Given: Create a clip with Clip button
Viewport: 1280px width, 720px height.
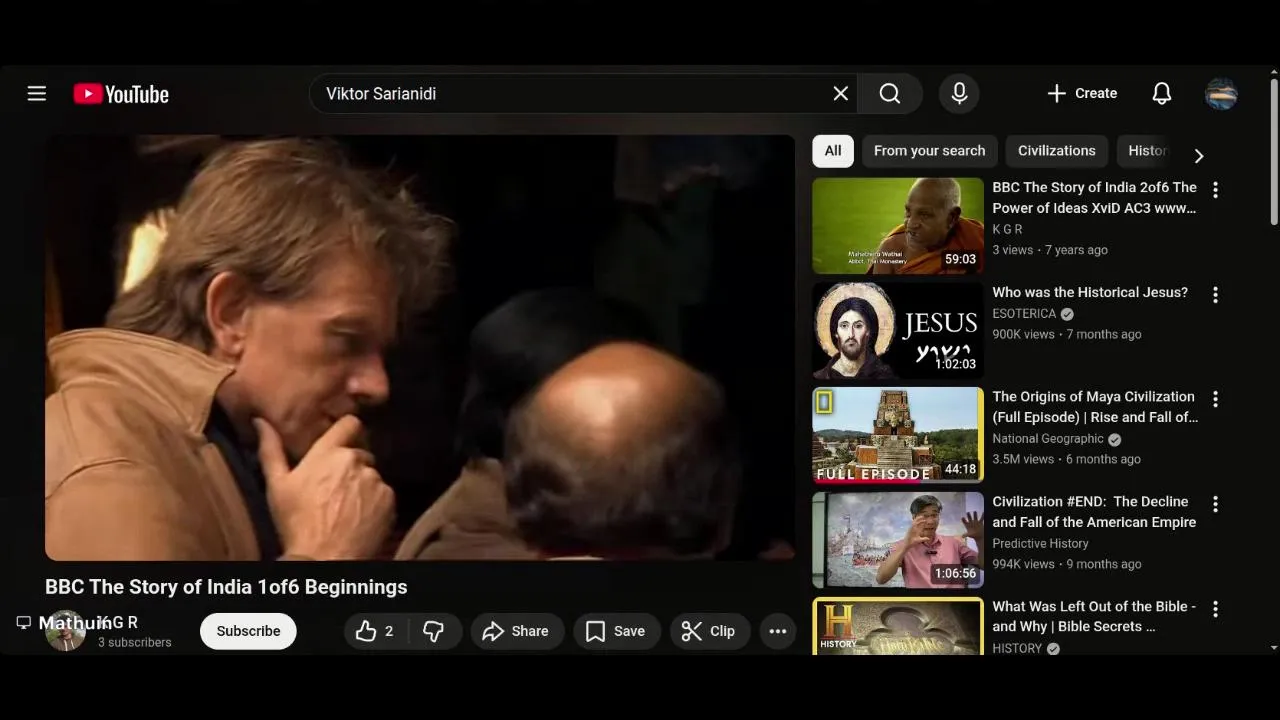Looking at the screenshot, I should click(708, 631).
